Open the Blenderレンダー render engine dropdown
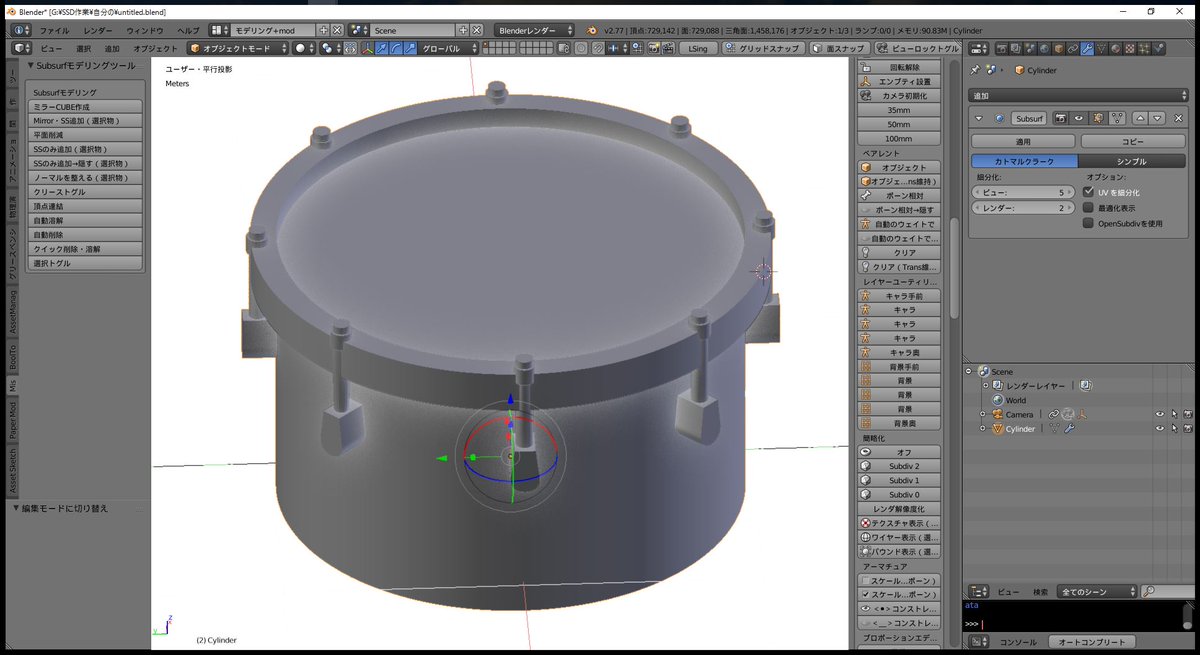The height and width of the screenshot is (655, 1200). point(535,31)
